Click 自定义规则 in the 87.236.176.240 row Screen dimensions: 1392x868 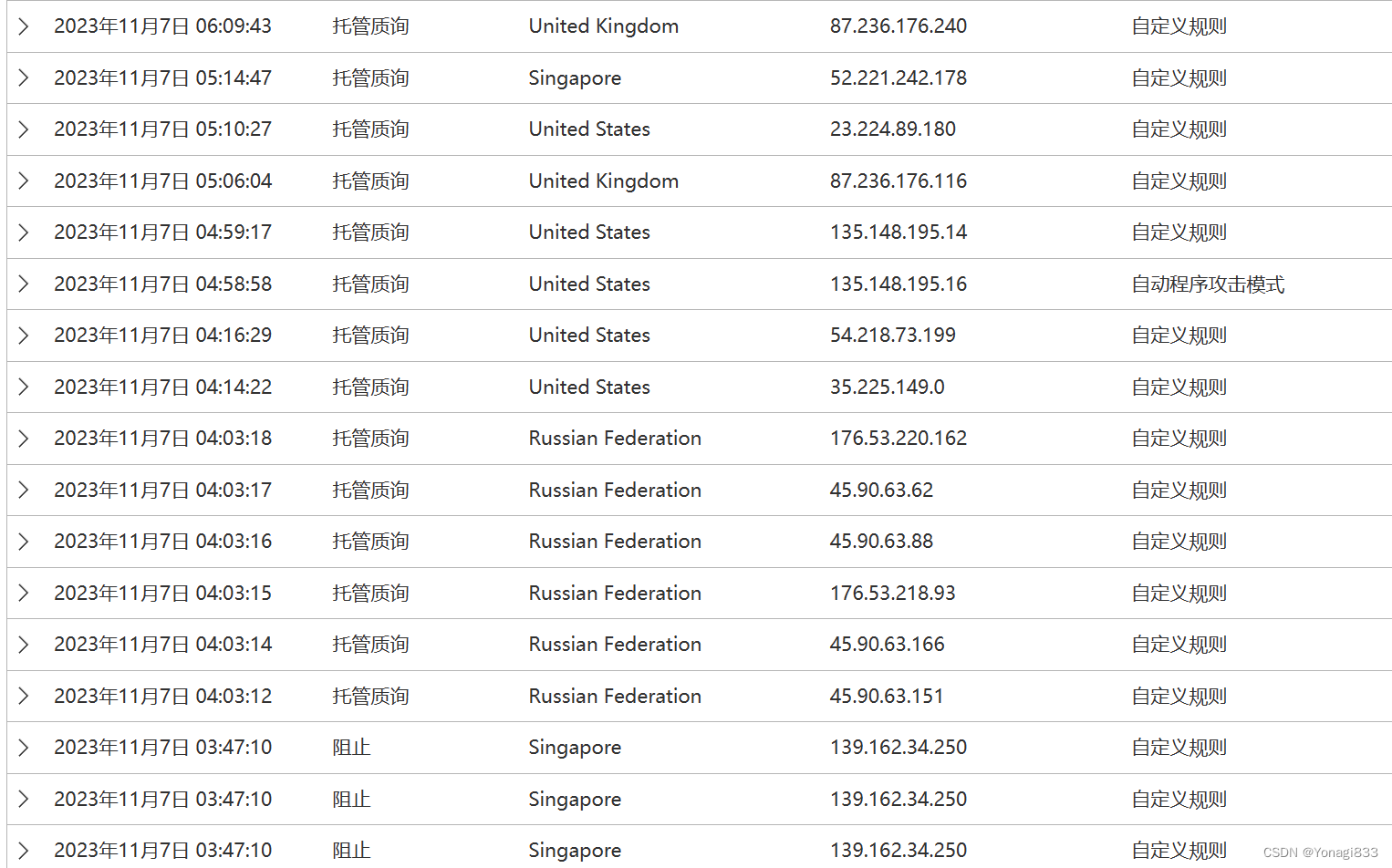(x=1179, y=26)
